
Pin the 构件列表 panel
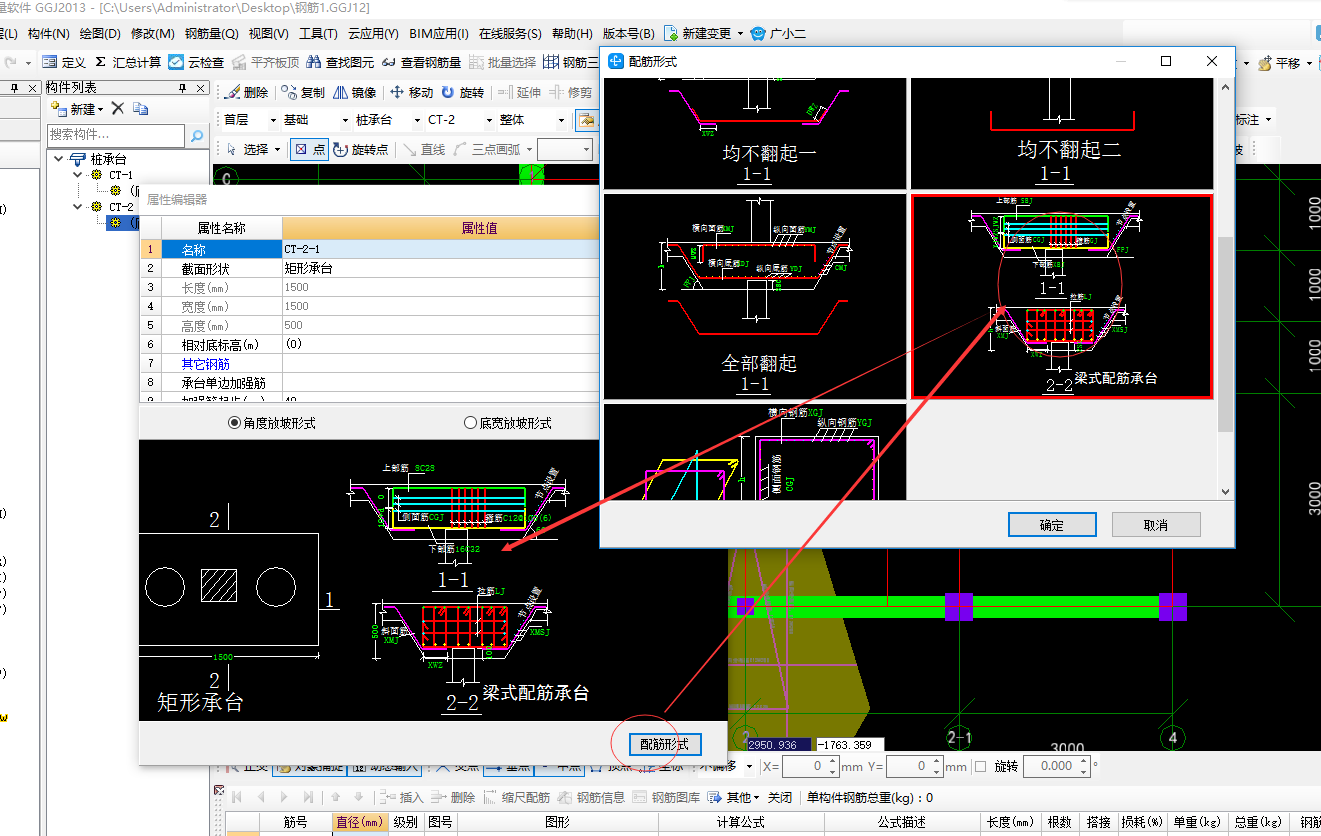click(x=182, y=88)
